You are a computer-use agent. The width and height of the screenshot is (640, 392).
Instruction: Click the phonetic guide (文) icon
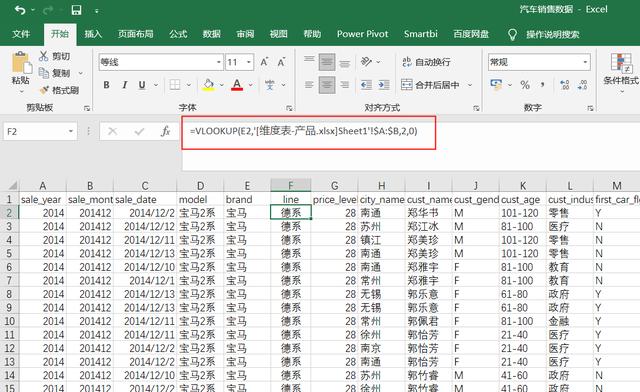coord(269,85)
